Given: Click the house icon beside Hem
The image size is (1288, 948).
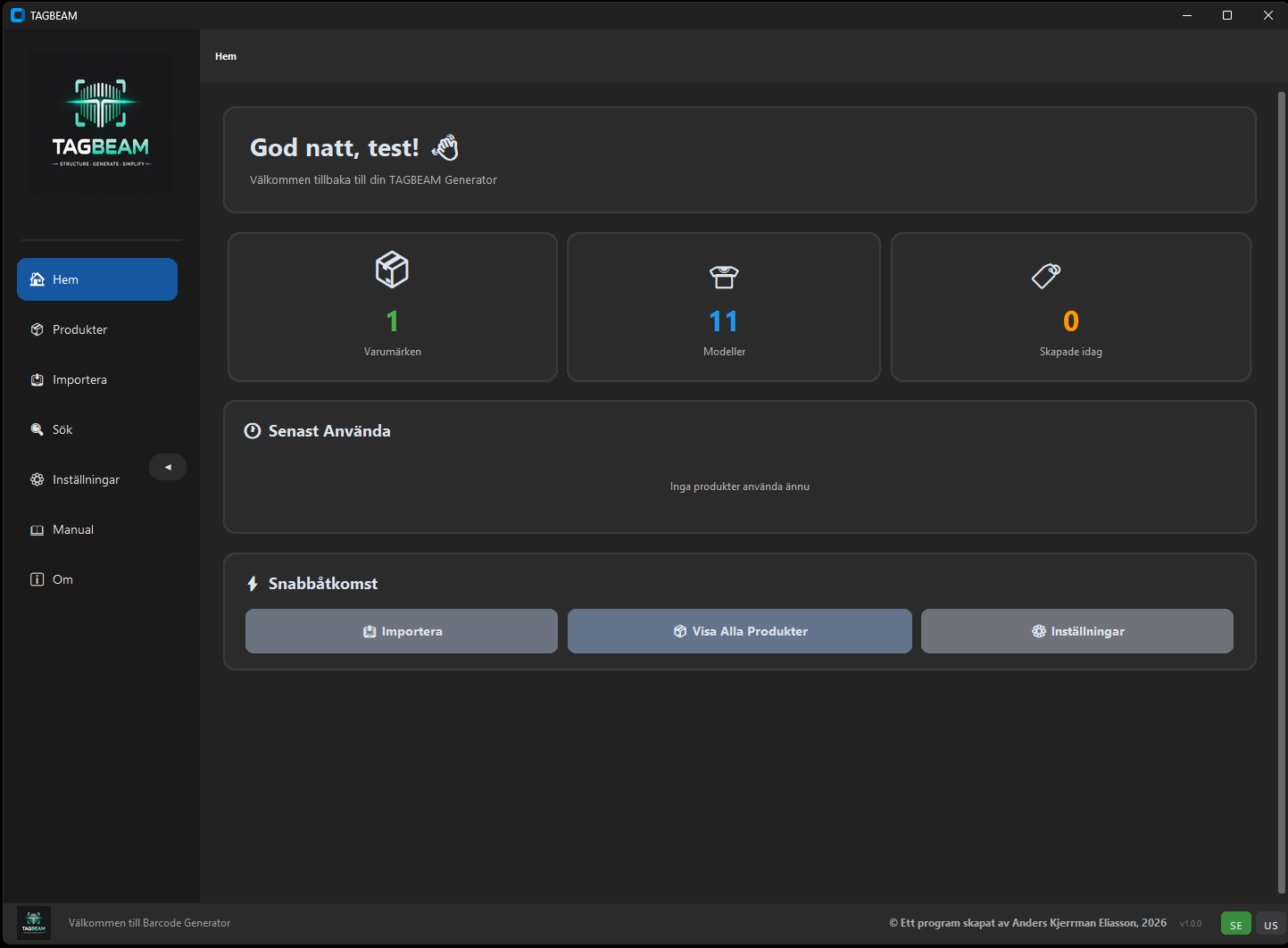Looking at the screenshot, I should 37,279.
